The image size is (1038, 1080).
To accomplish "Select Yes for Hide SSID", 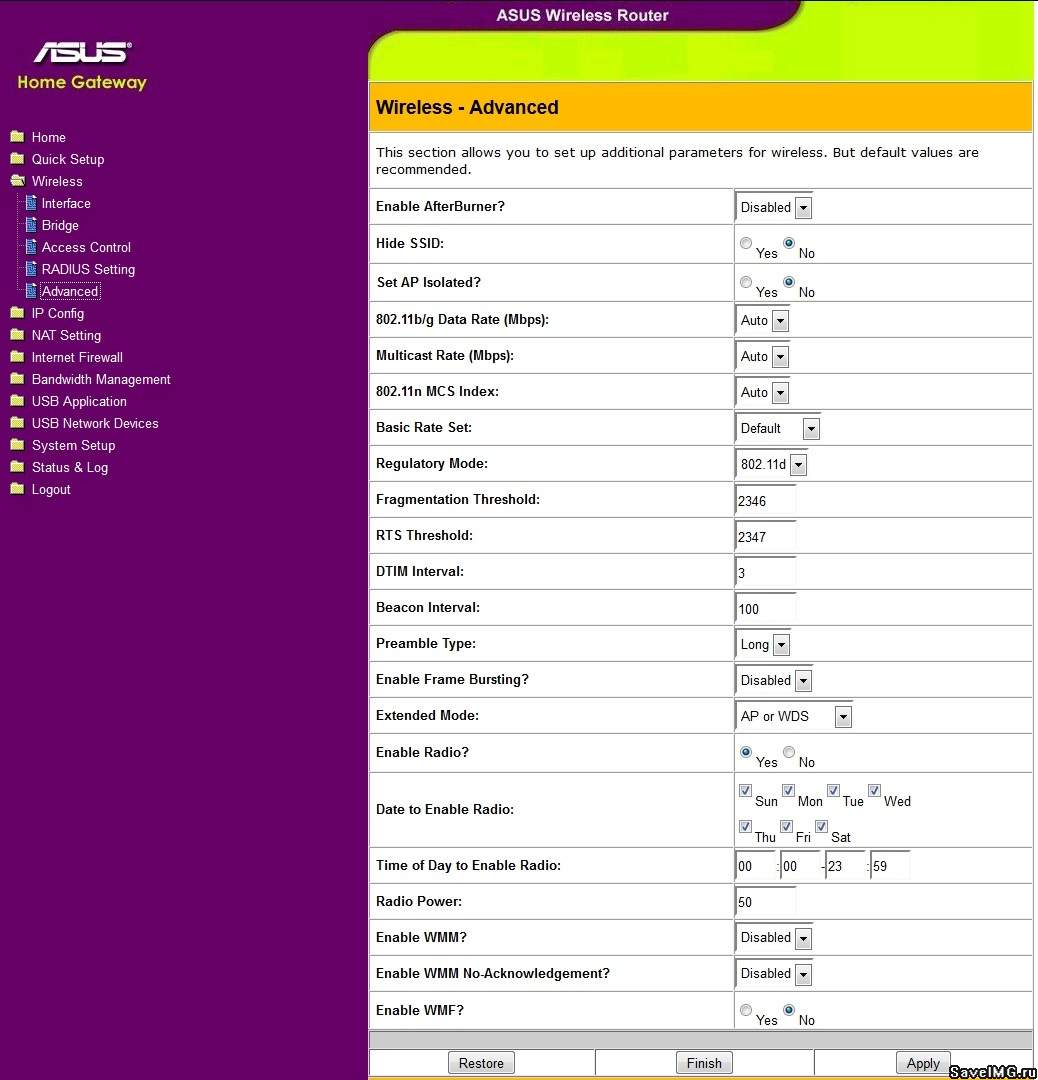I will click(x=746, y=243).
